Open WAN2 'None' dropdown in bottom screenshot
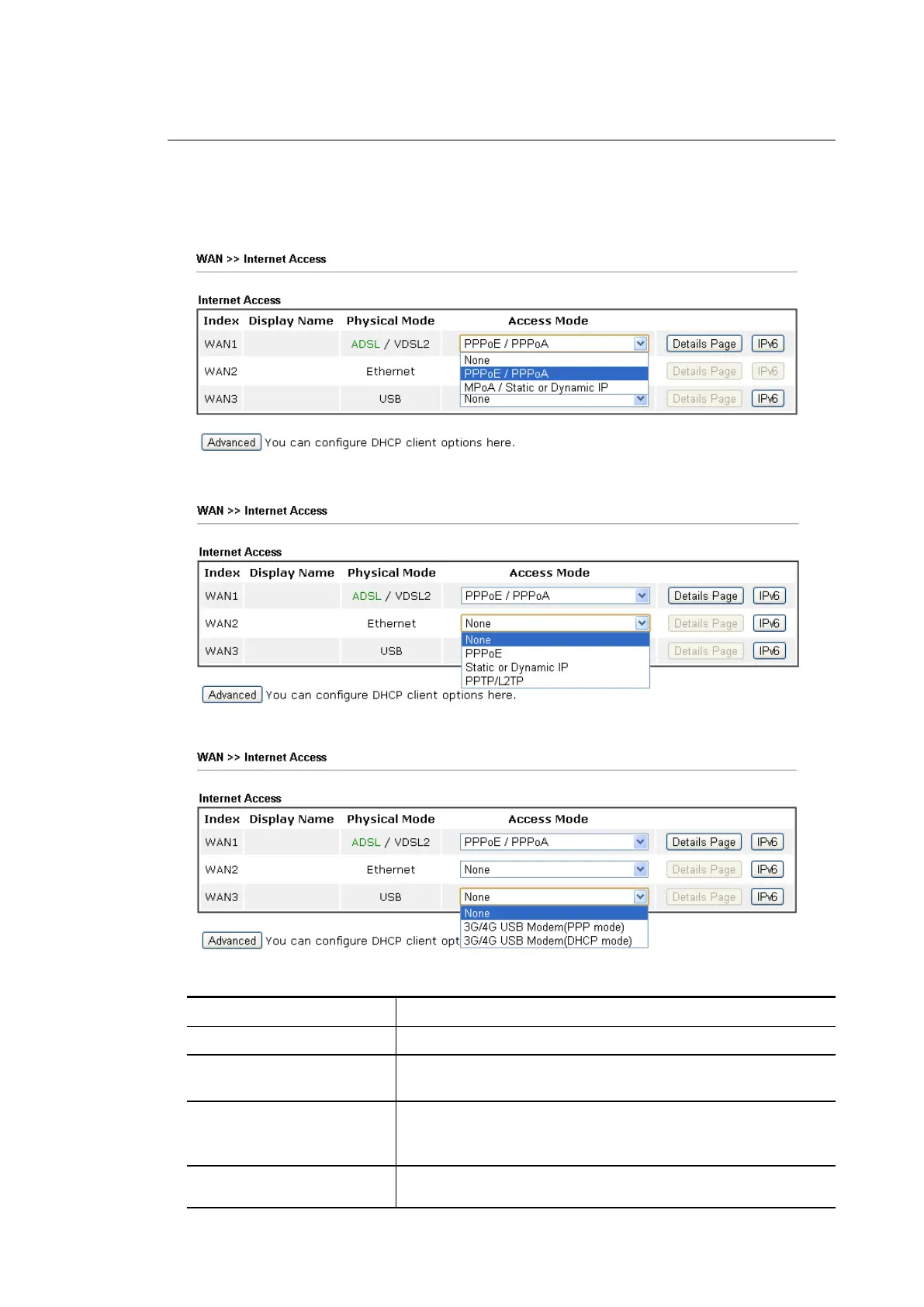Screen dimensions: 924x1307 click(x=554, y=869)
